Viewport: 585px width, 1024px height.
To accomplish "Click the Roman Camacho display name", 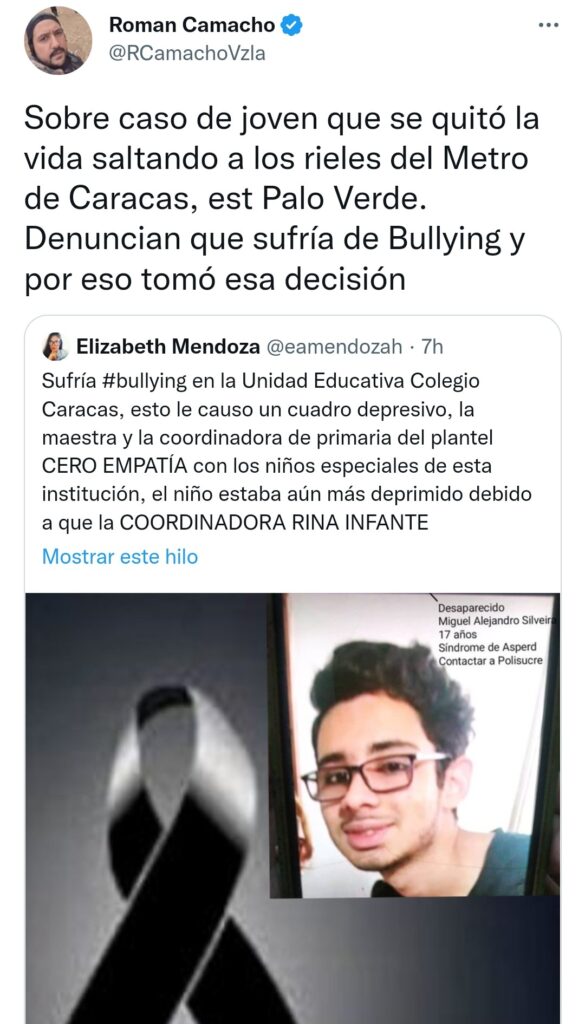I will 192,25.
